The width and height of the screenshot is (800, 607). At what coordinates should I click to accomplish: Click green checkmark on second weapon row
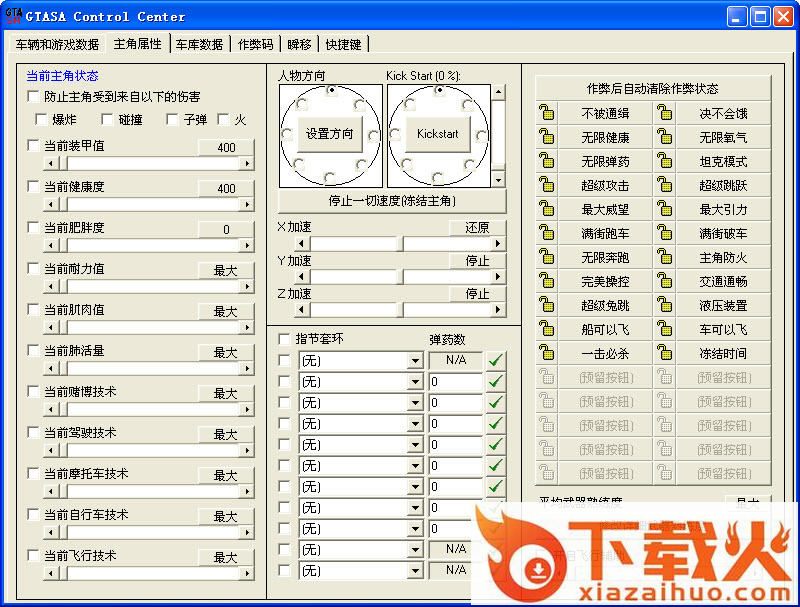(495, 382)
